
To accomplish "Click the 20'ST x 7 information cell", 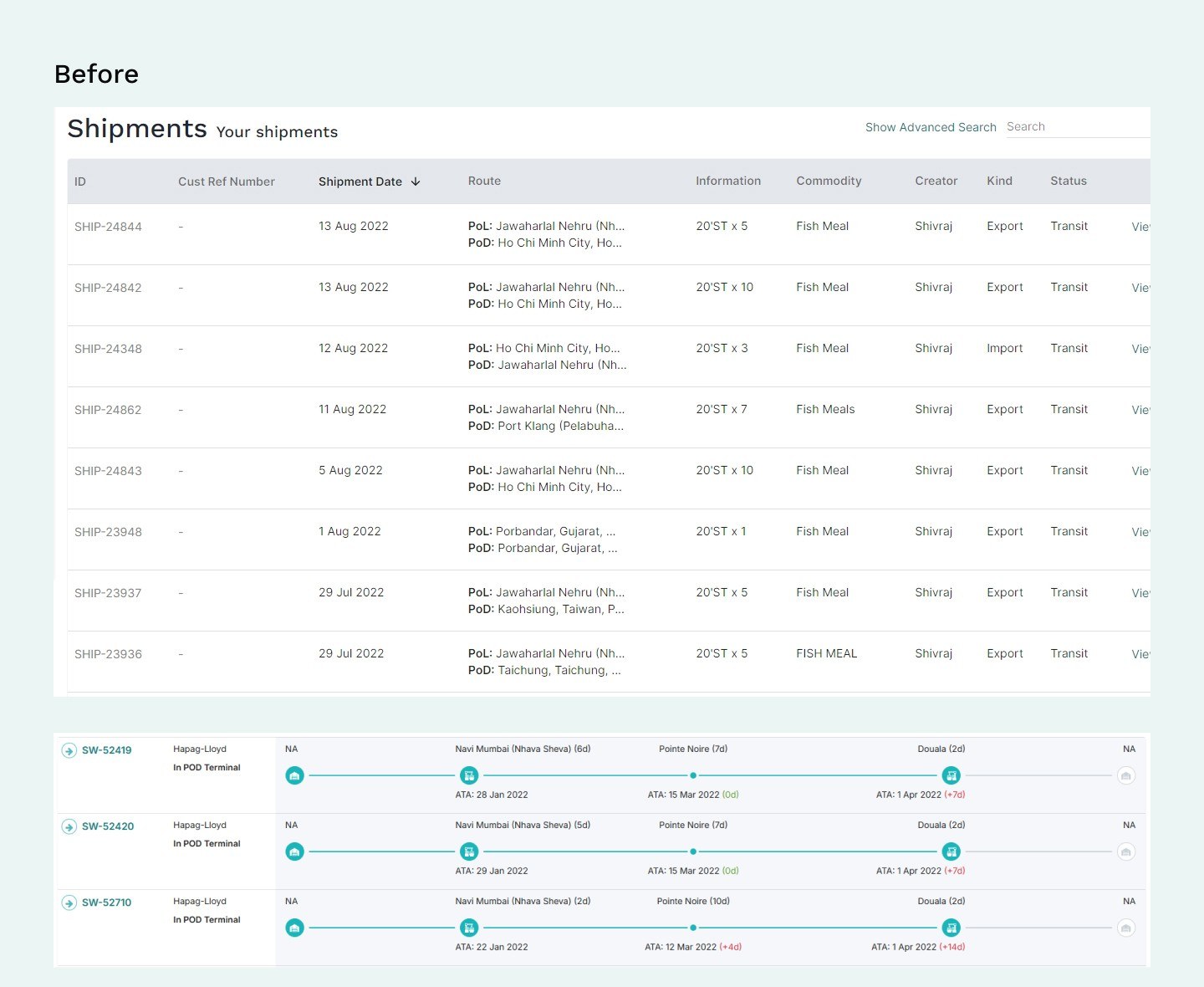I will 722,409.
